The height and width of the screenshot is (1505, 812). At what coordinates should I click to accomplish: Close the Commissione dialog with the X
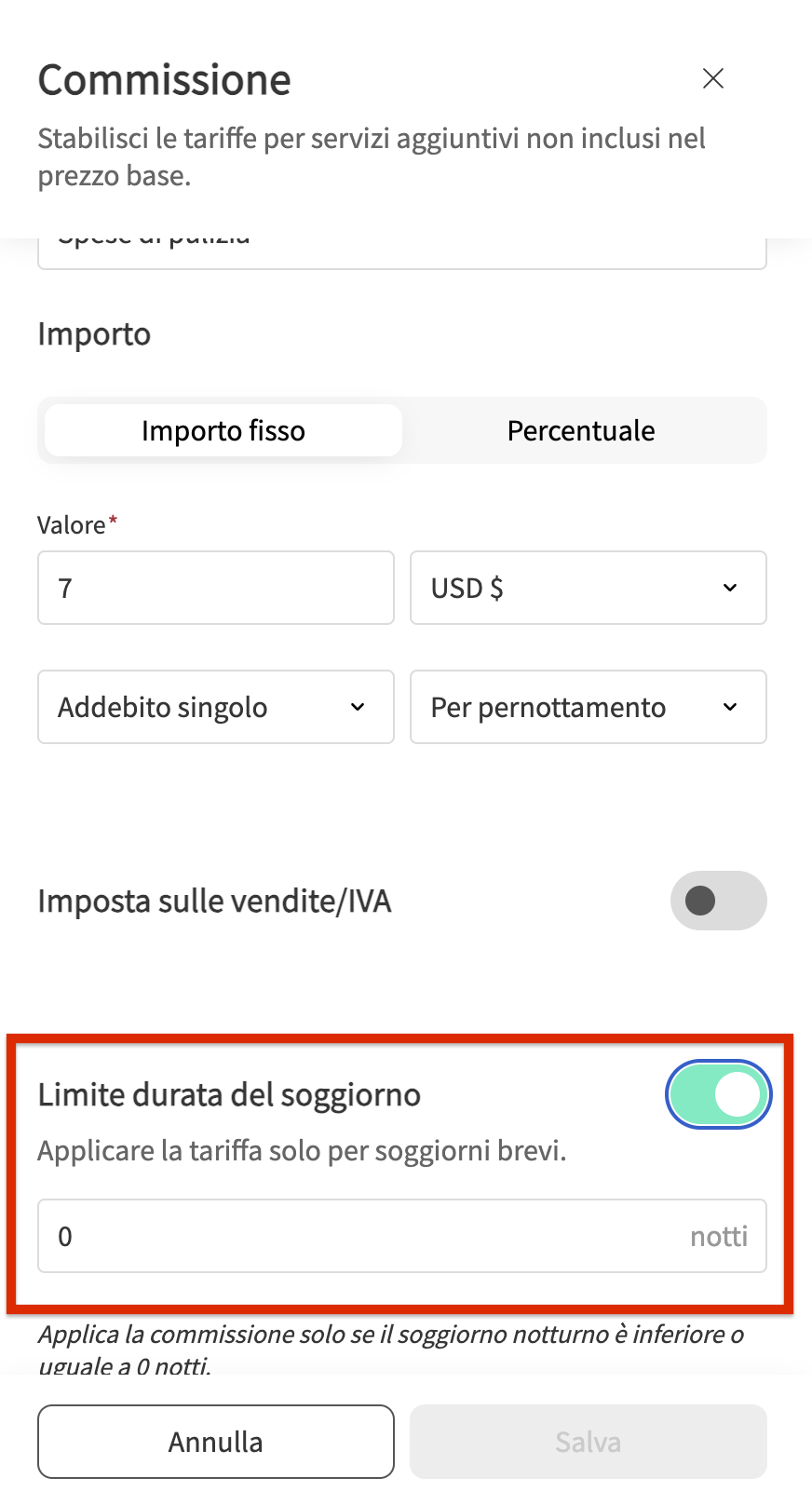713,78
